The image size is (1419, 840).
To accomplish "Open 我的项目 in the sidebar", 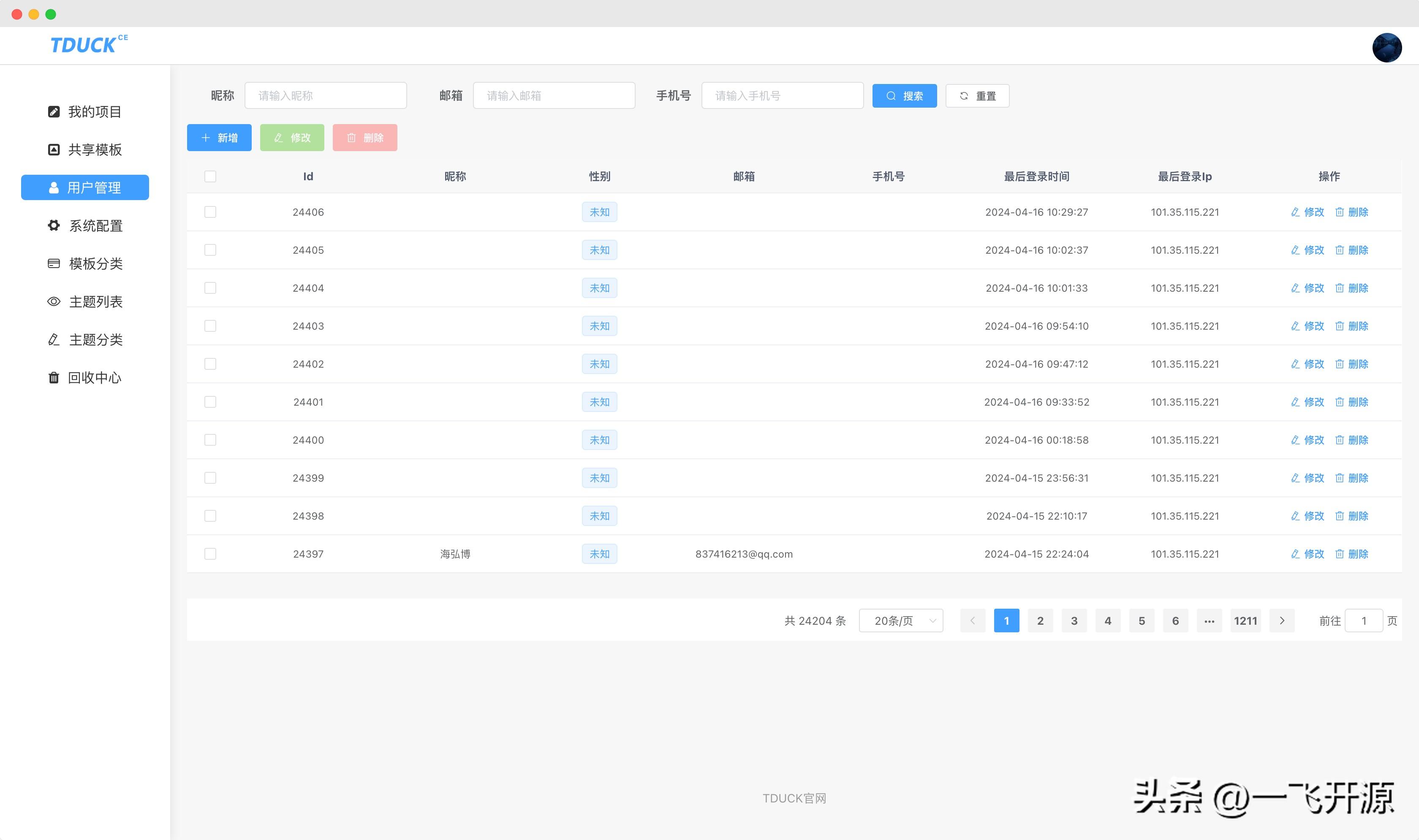I will (85, 111).
